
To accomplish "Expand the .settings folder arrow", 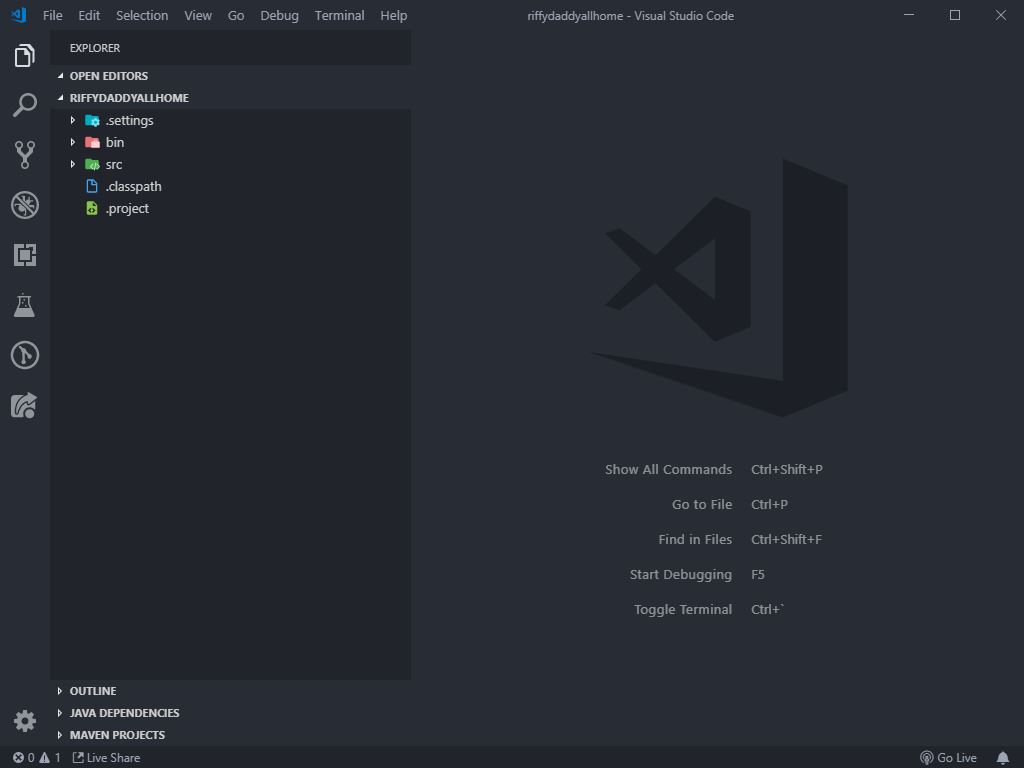I will (72, 120).
